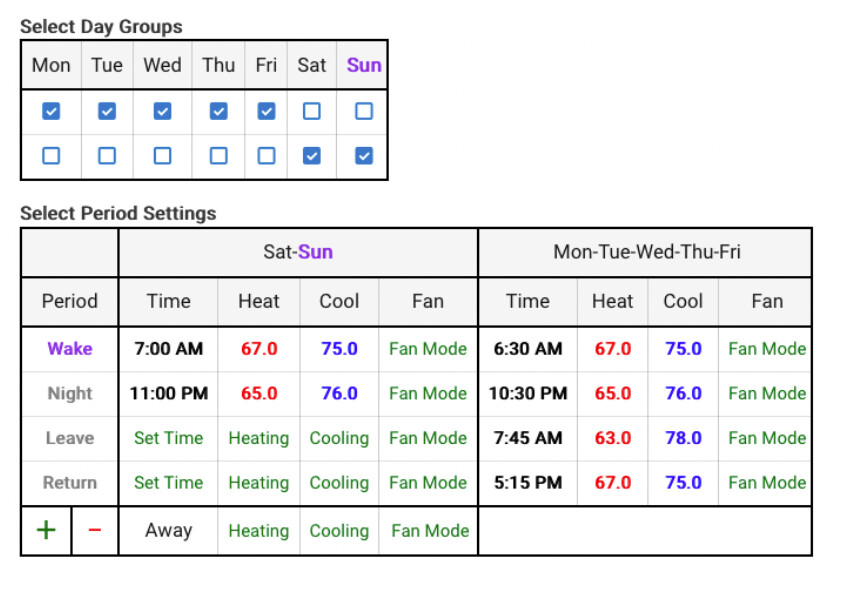The width and height of the screenshot is (862, 598).
Task: Uncheck Friday in the first day group
Action: [x=266, y=111]
